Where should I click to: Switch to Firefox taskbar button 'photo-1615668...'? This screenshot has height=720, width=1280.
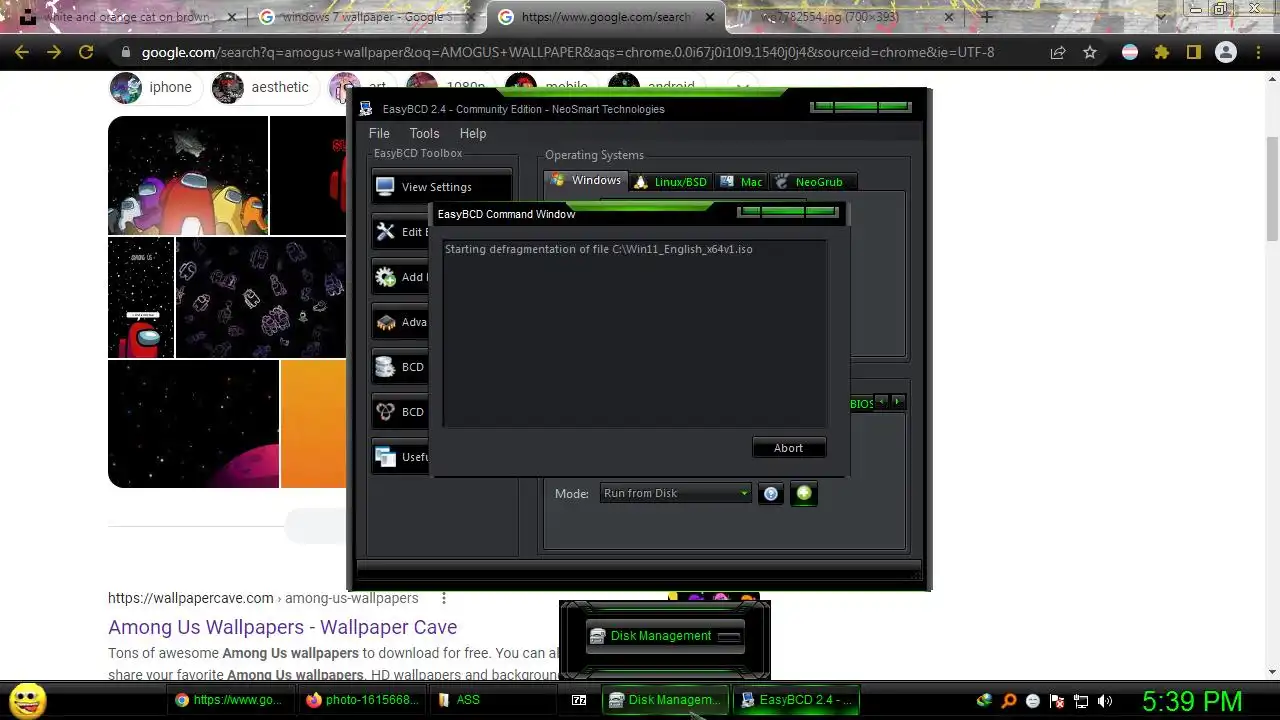pos(363,700)
